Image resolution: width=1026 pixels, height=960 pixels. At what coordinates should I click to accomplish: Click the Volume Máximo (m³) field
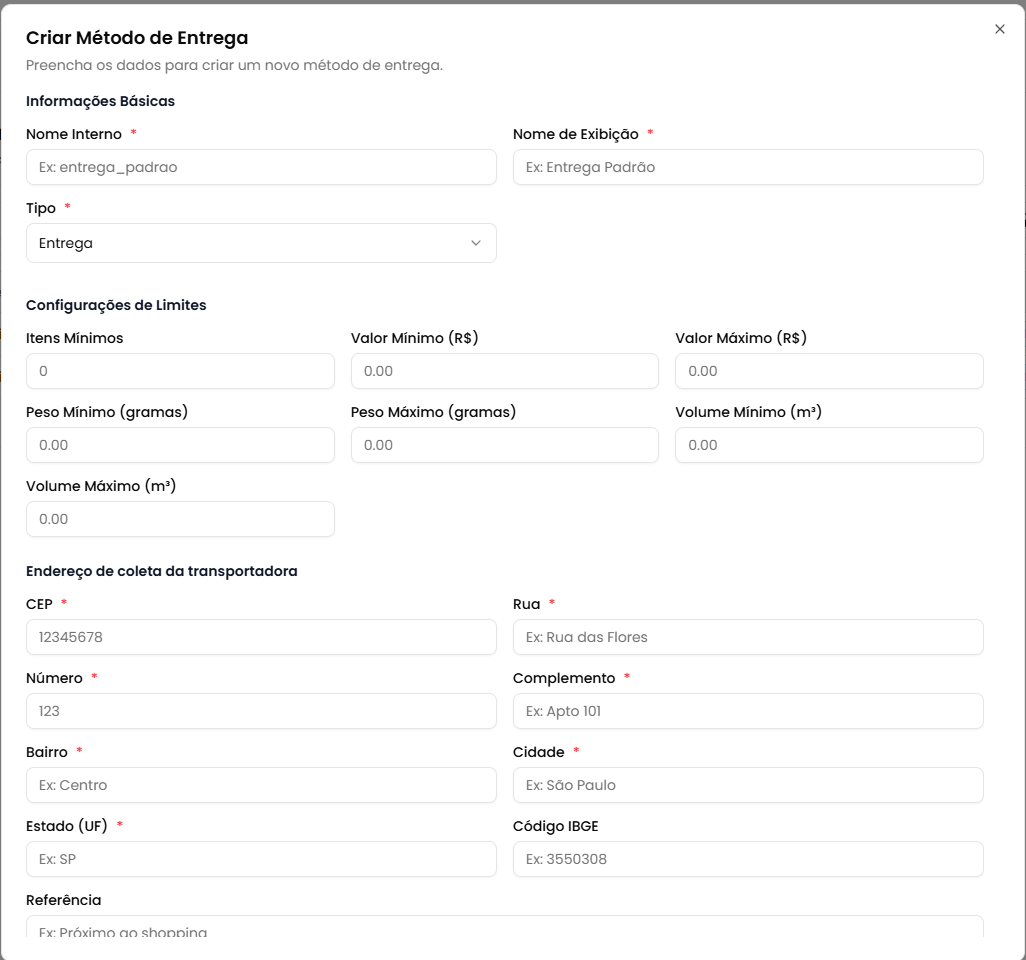coord(180,519)
